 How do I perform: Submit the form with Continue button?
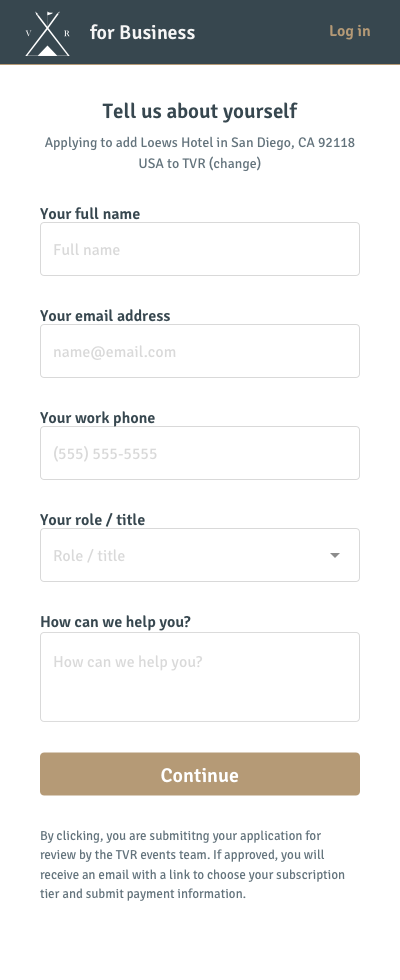click(x=200, y=774)
